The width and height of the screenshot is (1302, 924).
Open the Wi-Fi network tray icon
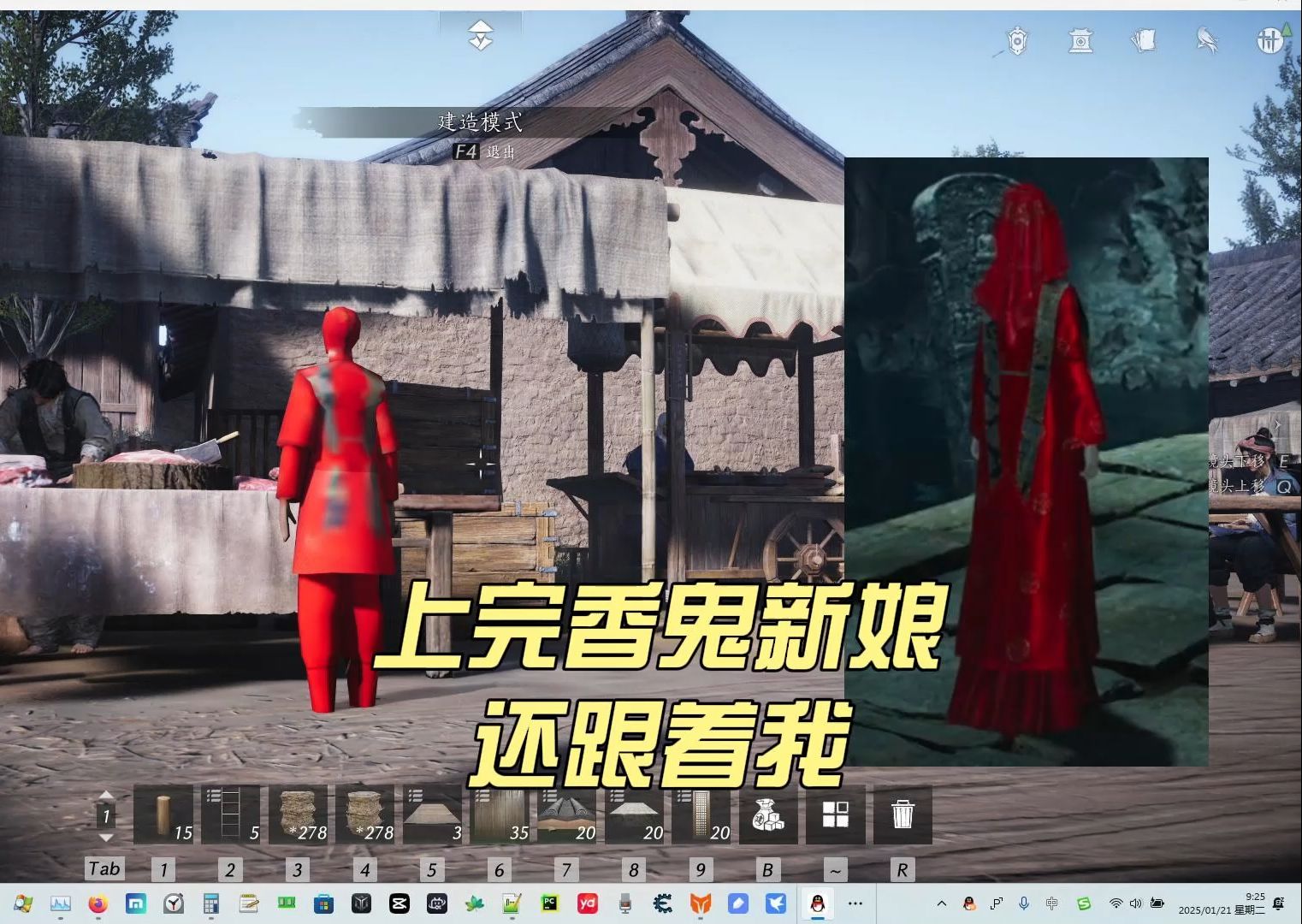[x=1116, y=903]
